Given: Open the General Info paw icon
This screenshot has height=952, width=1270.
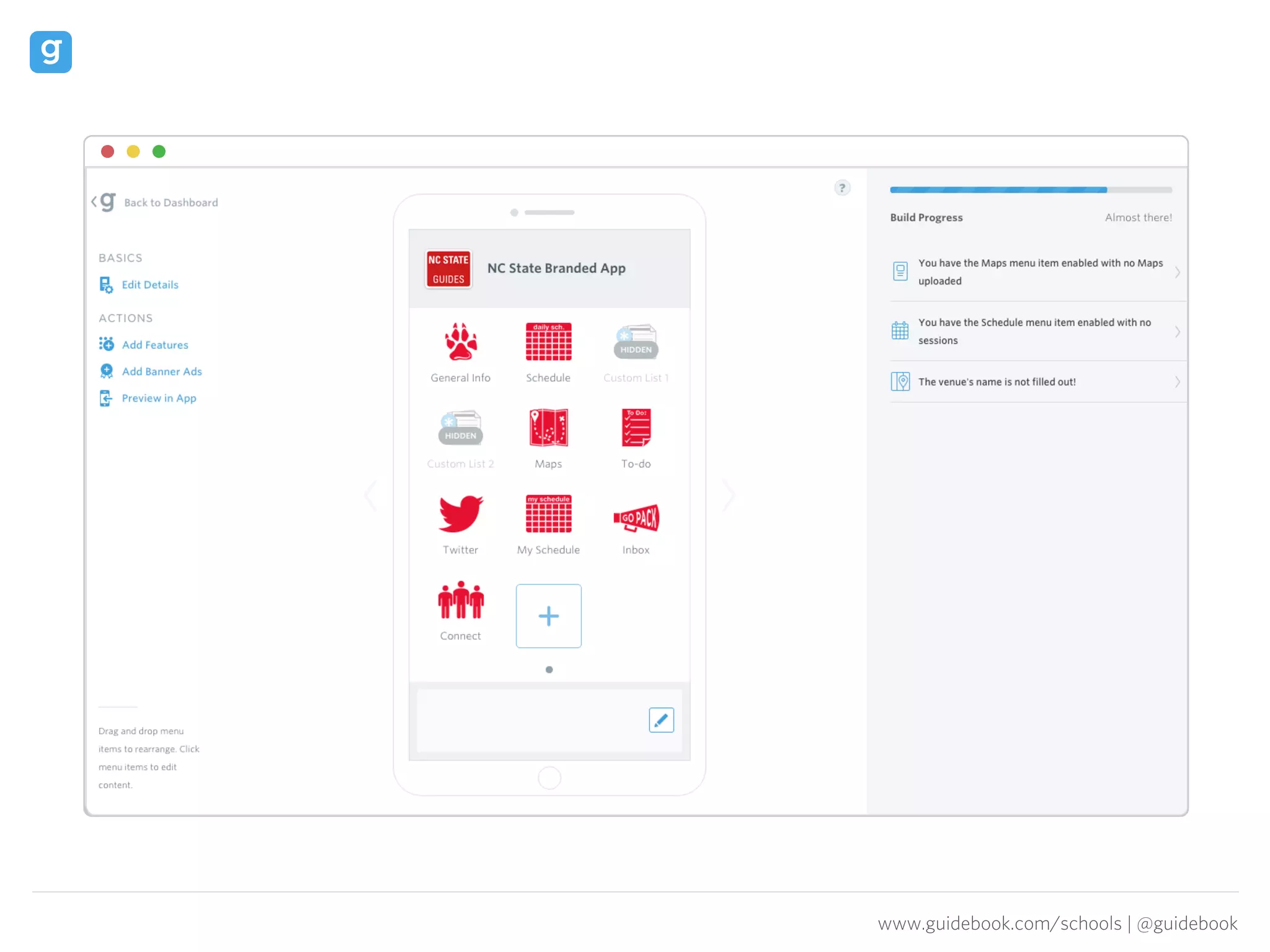Looking at the screenshot, I should 460,342.
